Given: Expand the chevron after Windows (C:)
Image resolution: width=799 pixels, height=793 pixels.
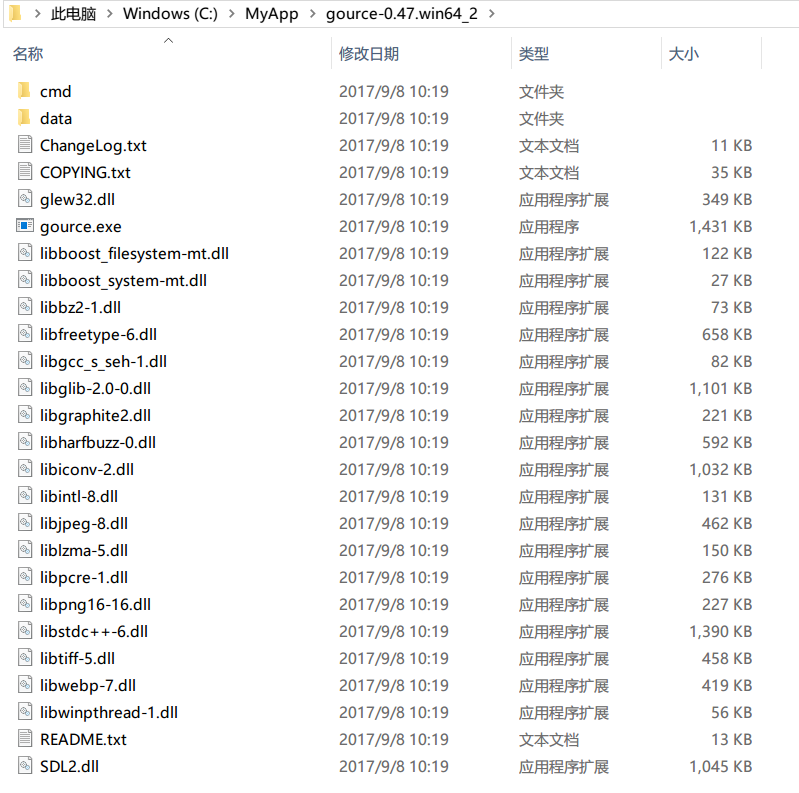Looking at the screenshot, I should (x=231, y=14).
